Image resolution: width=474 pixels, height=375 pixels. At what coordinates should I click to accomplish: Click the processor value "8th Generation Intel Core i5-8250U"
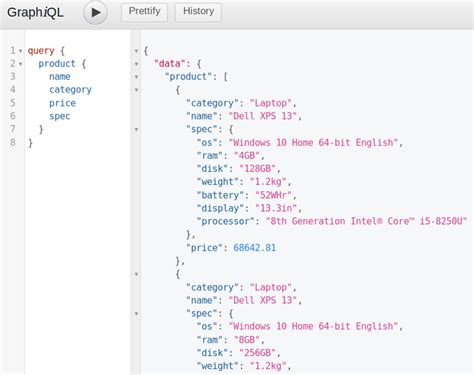point(366,221)
